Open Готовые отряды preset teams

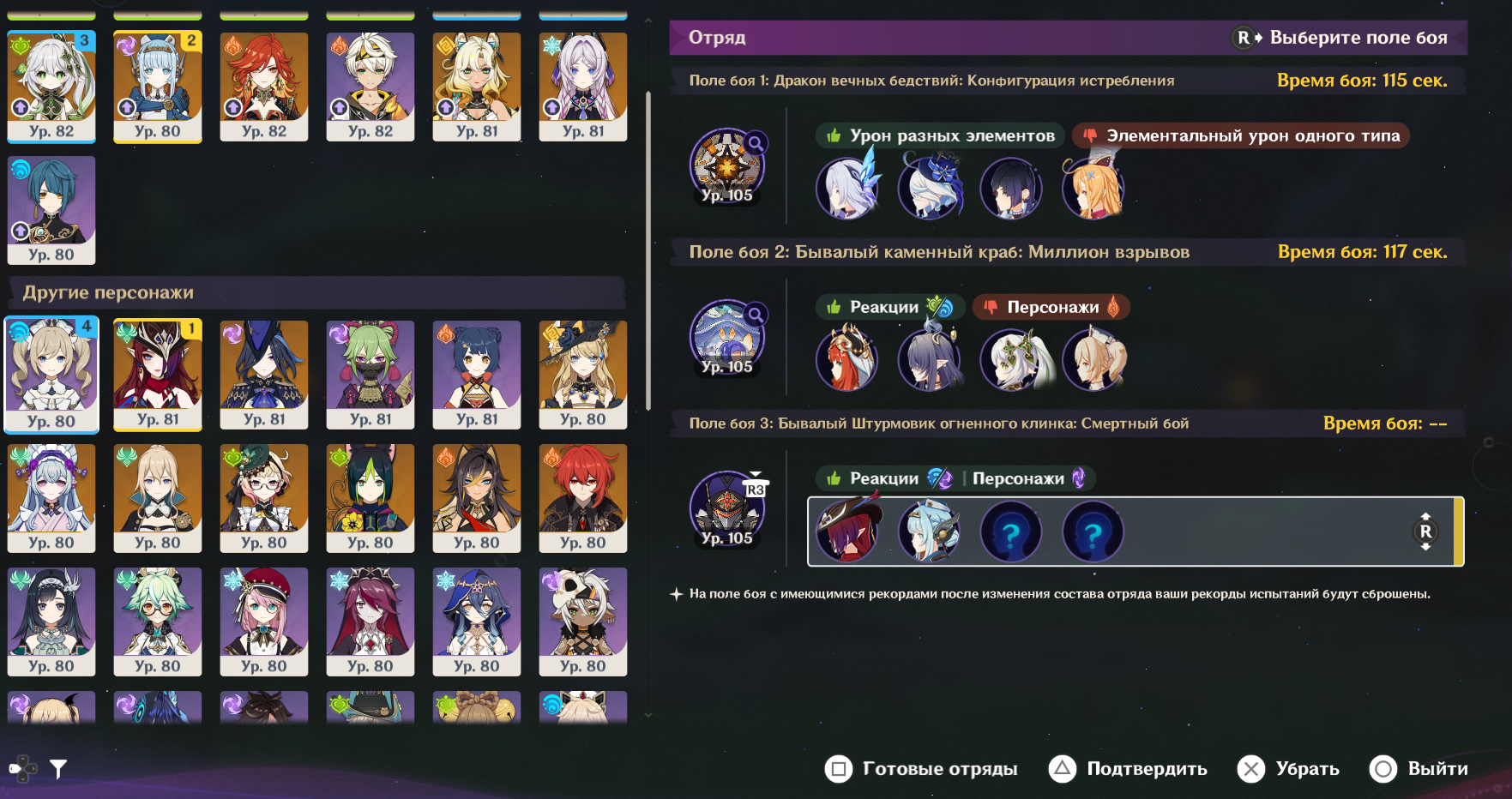pyautogui.click(x=921, y=769)
